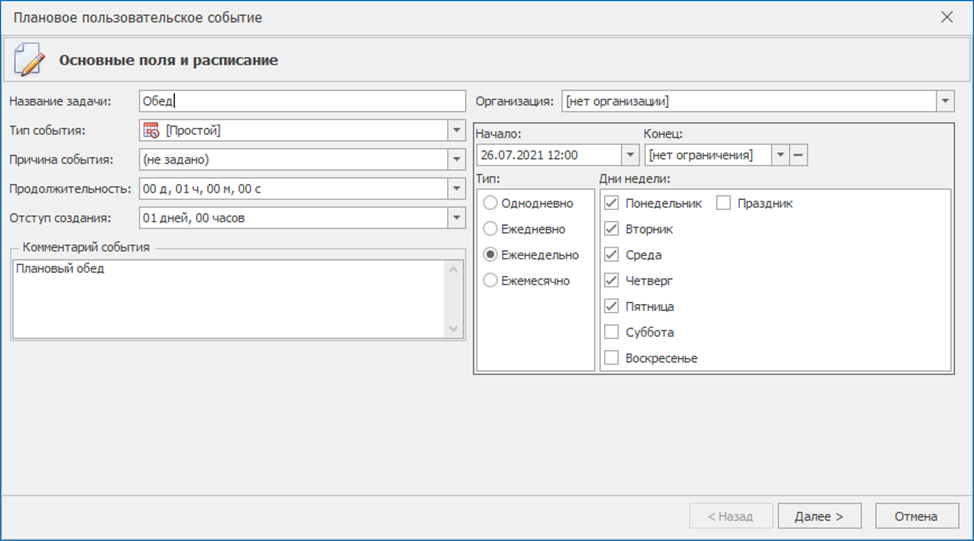Click in the Название задачи field
Viewport: 974px width, 541px height.
click(x=300, y=101)
